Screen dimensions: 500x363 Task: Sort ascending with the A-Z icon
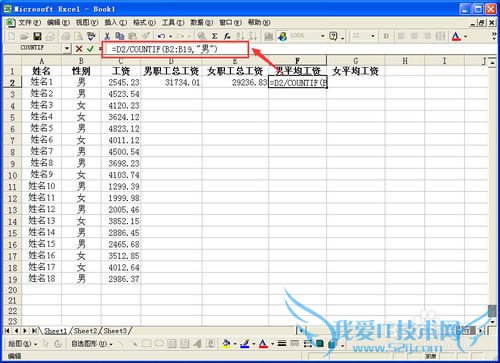coord(240,36)
